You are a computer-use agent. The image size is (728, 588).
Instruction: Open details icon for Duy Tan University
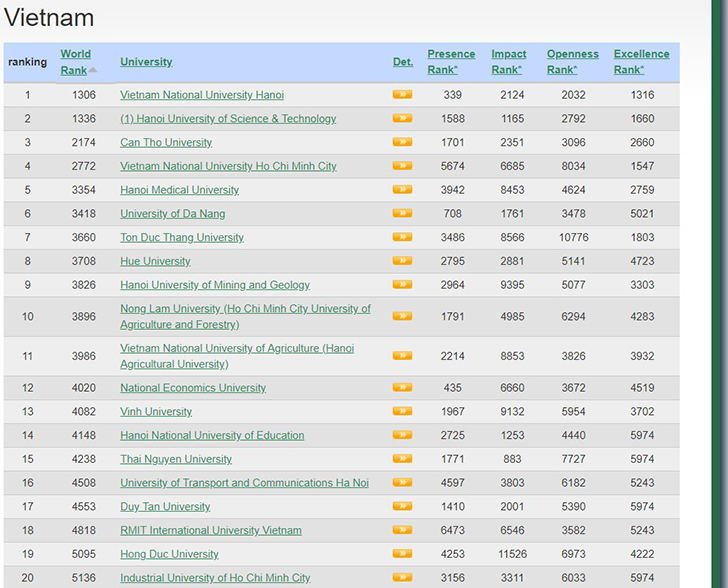[402, 507]
